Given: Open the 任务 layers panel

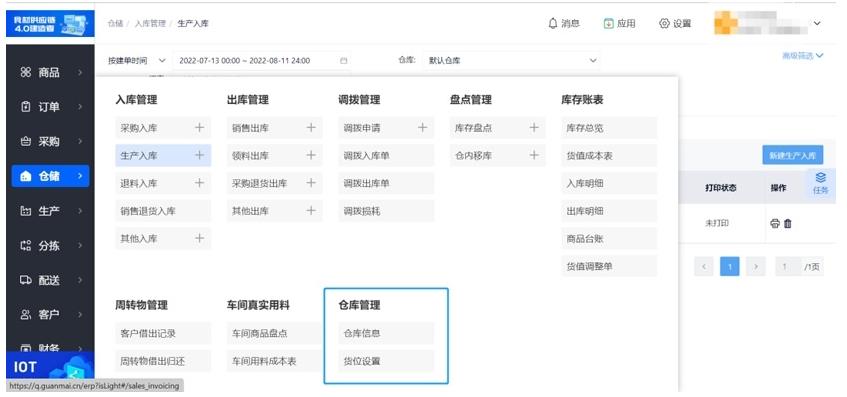Looking at the screenshot, I should [821, 183].
